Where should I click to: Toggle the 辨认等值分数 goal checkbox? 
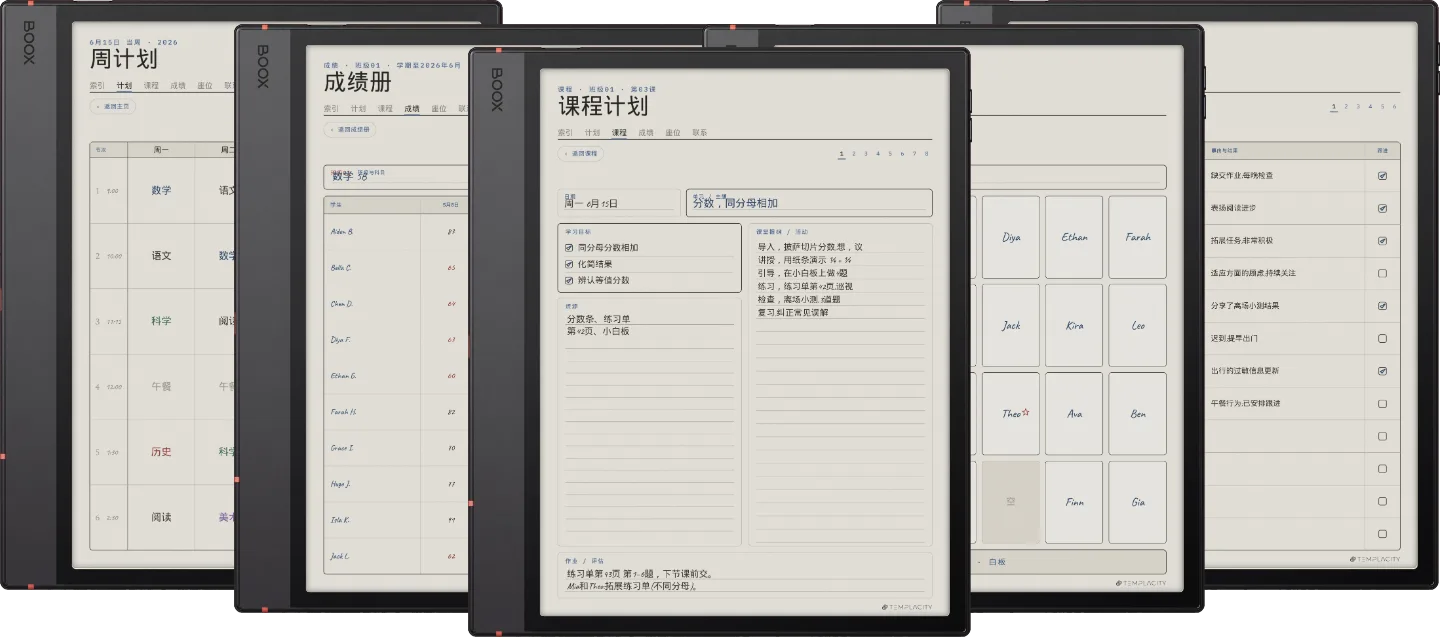[x=569, y=280]
